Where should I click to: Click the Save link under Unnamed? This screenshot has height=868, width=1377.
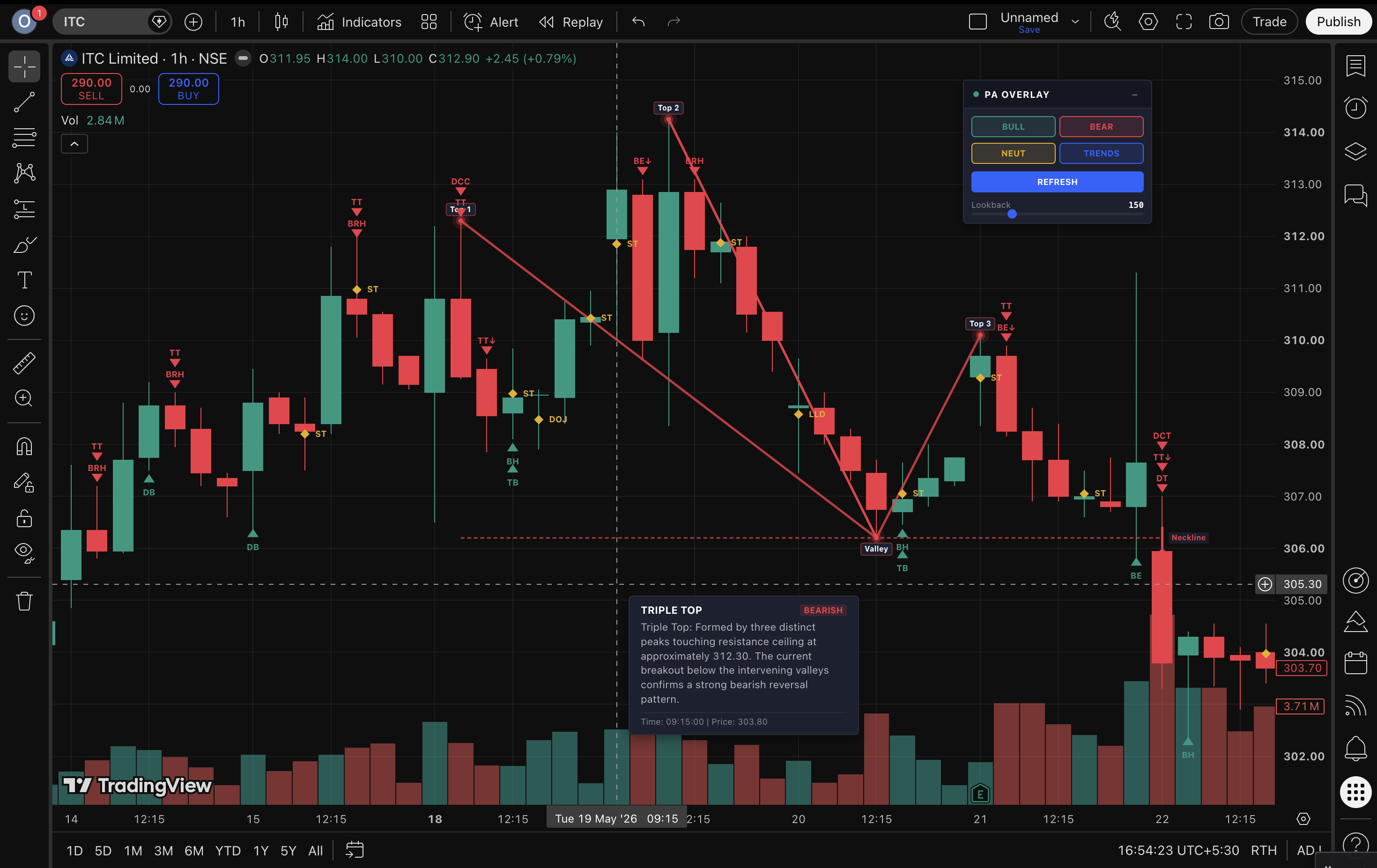[1029, 29]
